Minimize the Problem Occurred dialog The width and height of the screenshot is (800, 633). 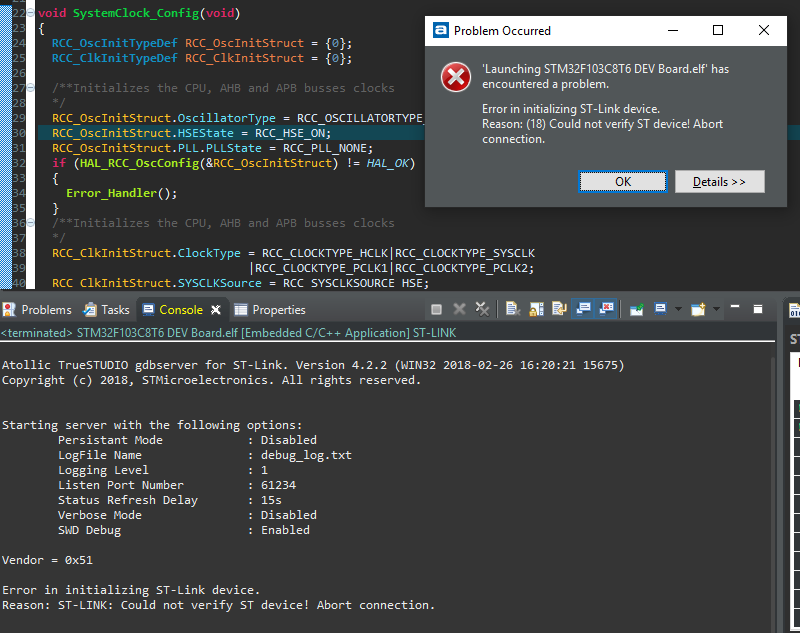[673, 30]
